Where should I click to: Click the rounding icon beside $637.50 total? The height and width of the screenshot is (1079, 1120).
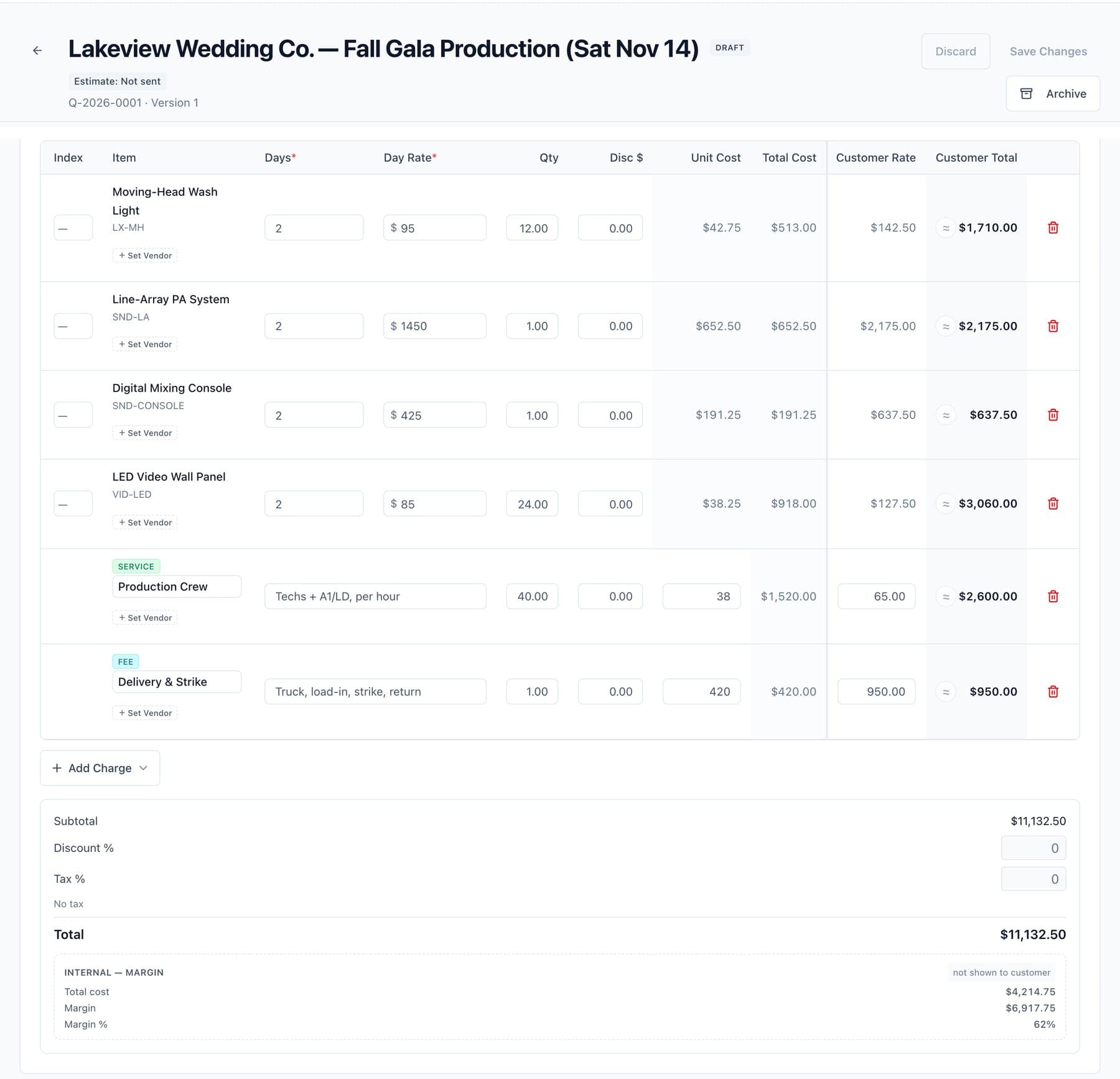pyautogui.click(x=946, y=415)
